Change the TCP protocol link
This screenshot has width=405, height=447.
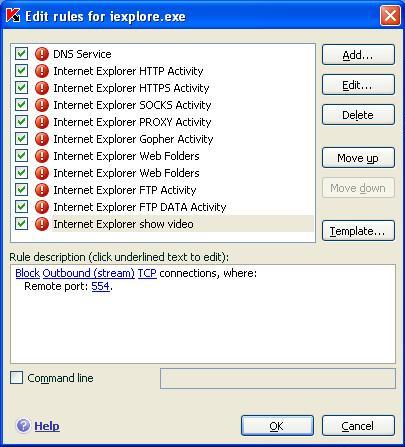(x=147, y=273)
